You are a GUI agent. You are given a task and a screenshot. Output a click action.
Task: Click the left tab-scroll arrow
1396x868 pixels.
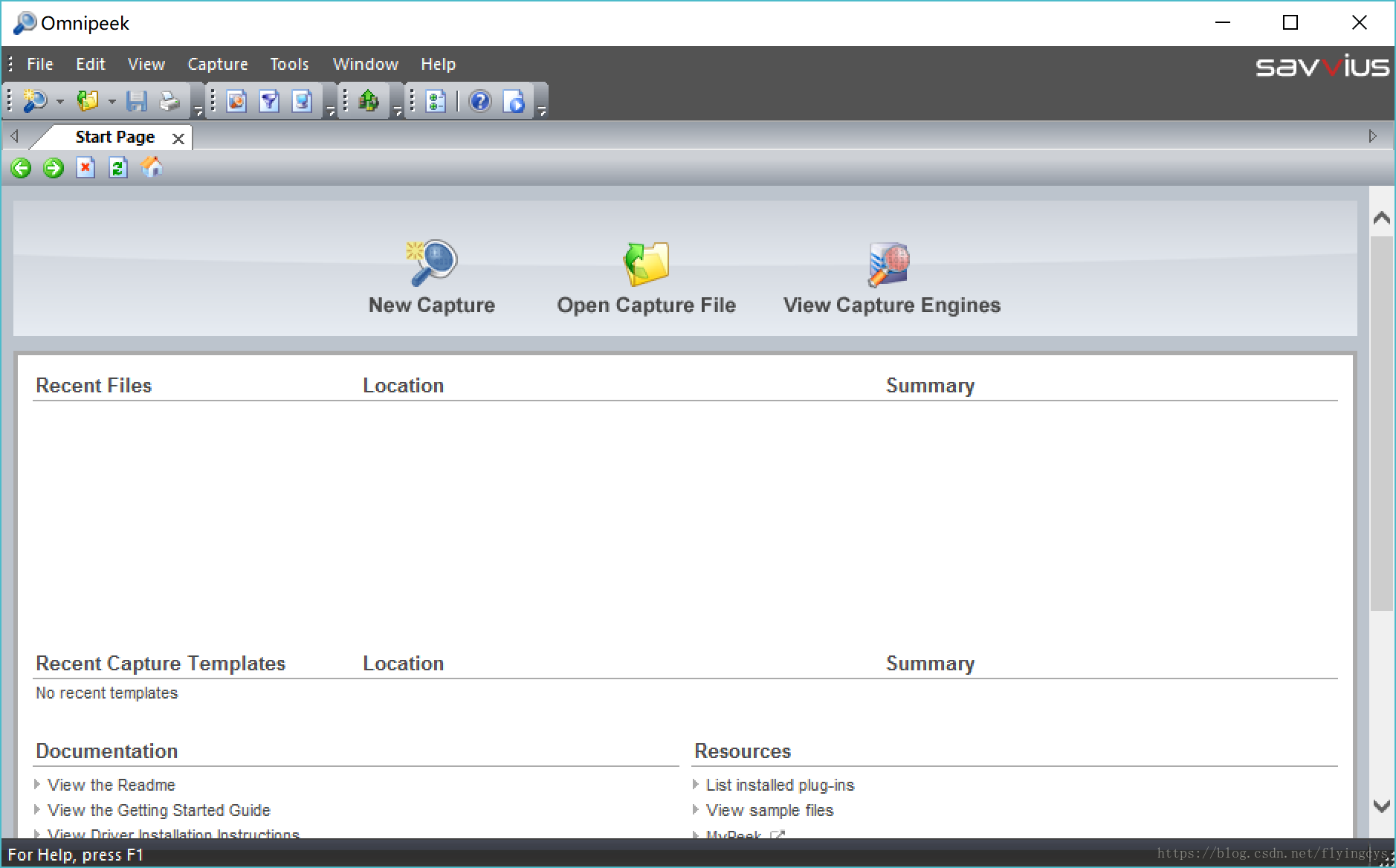pos(14,136)
